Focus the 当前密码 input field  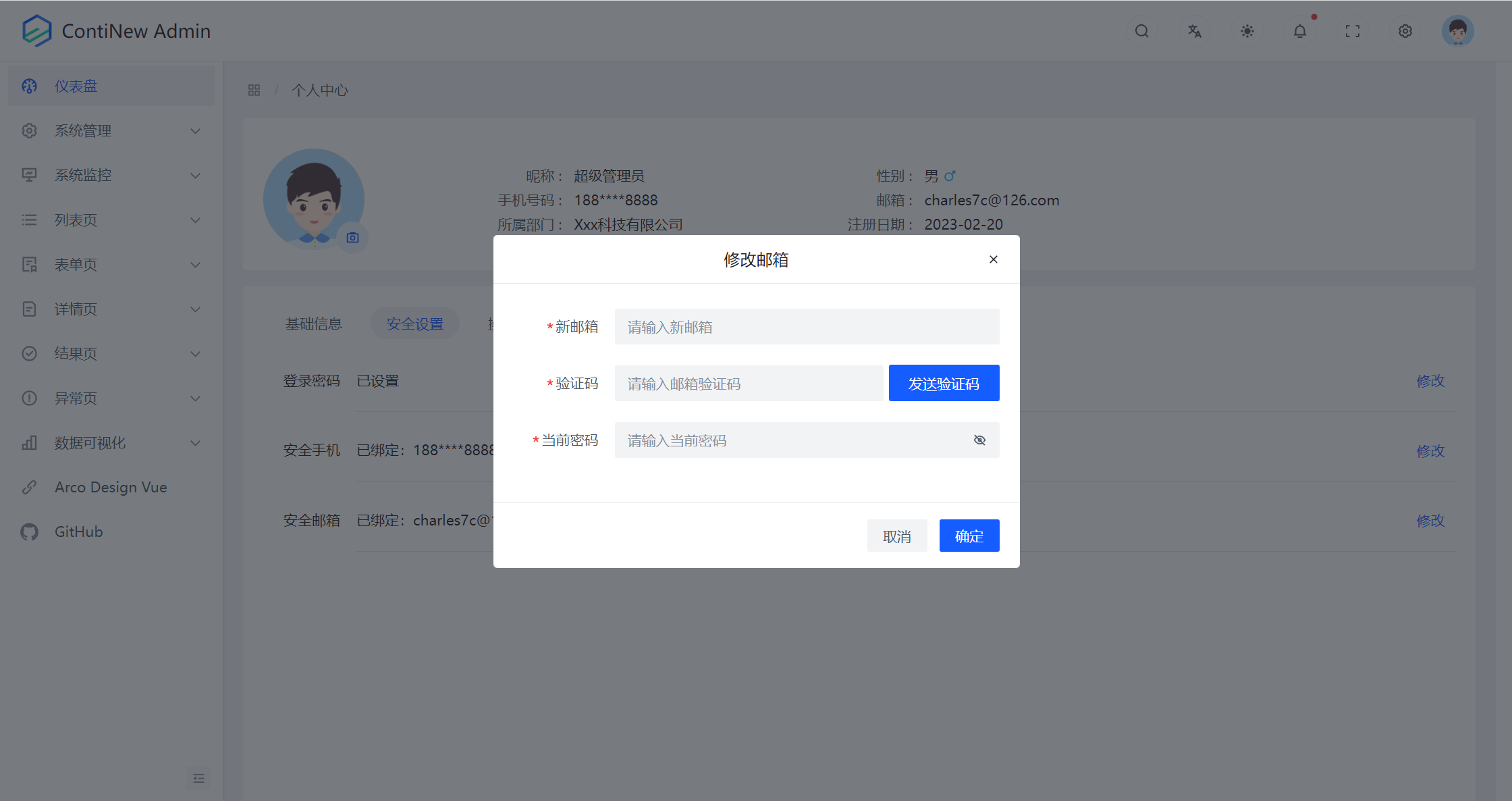(x=807, y=440)
